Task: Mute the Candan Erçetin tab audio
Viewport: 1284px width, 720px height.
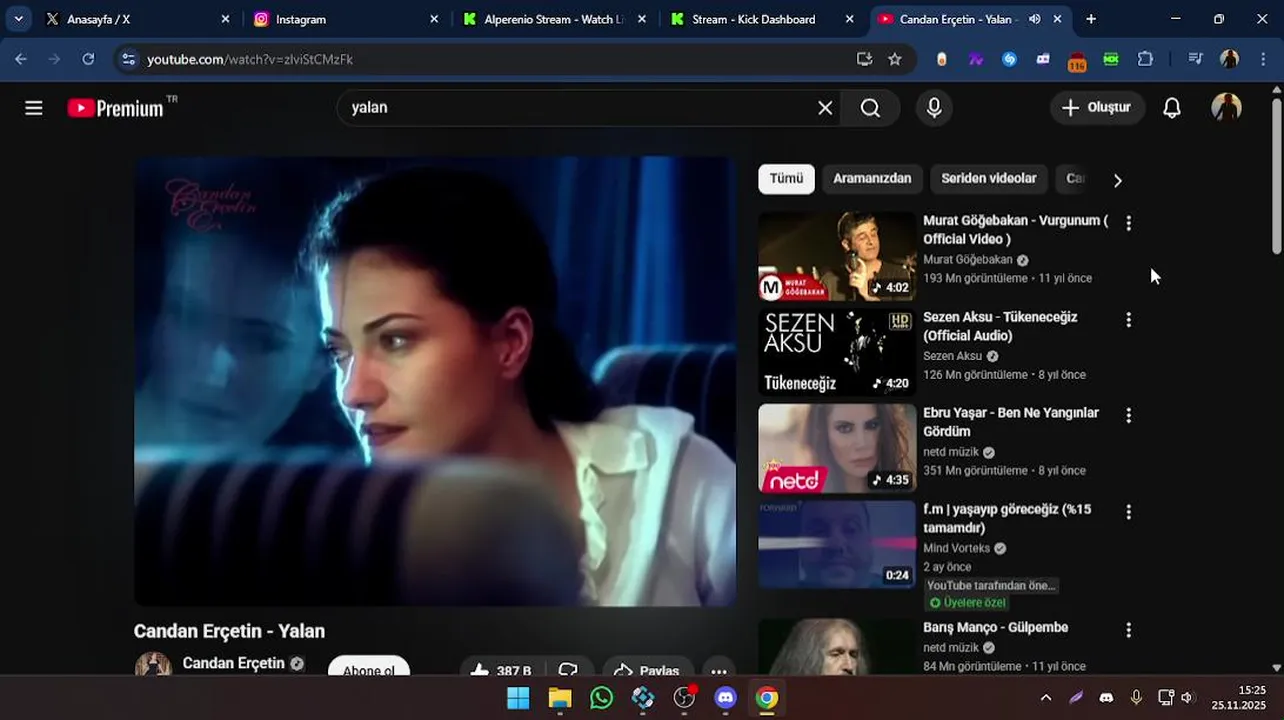Action: click(1035, 19)
